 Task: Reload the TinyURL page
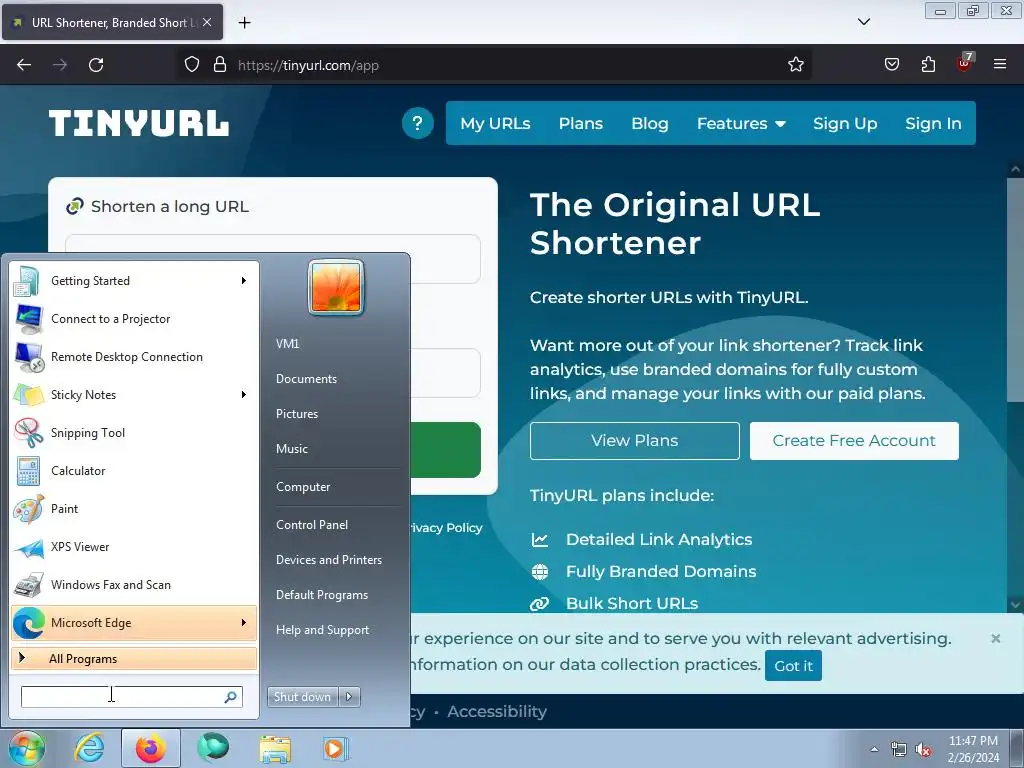coord(96,65)
